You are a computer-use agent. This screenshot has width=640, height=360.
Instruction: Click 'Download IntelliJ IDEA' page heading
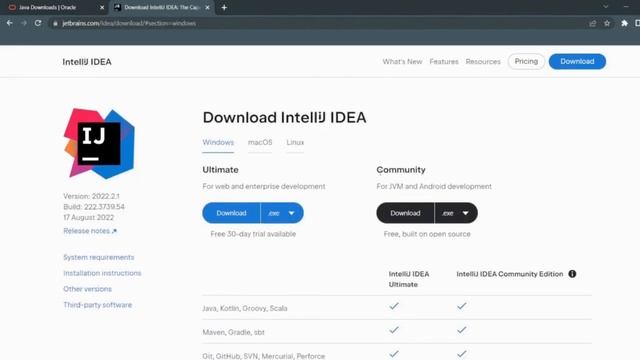pos(284,118)
